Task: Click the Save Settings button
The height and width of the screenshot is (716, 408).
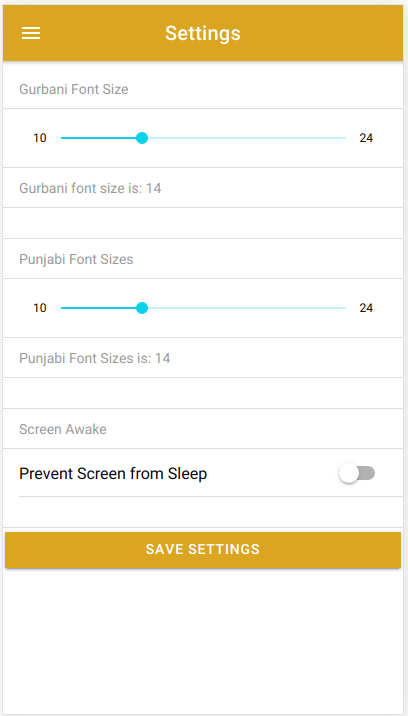Action: coord(203,549)
